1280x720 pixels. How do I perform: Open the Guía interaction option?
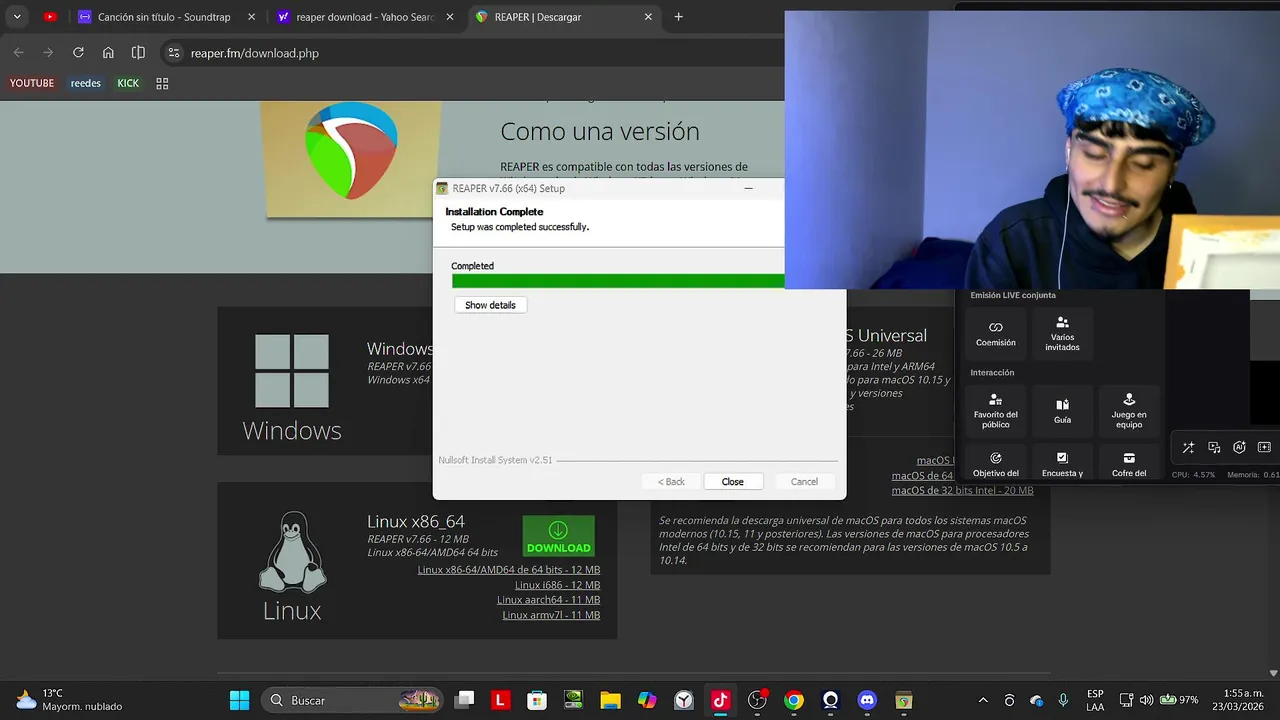1062,411
